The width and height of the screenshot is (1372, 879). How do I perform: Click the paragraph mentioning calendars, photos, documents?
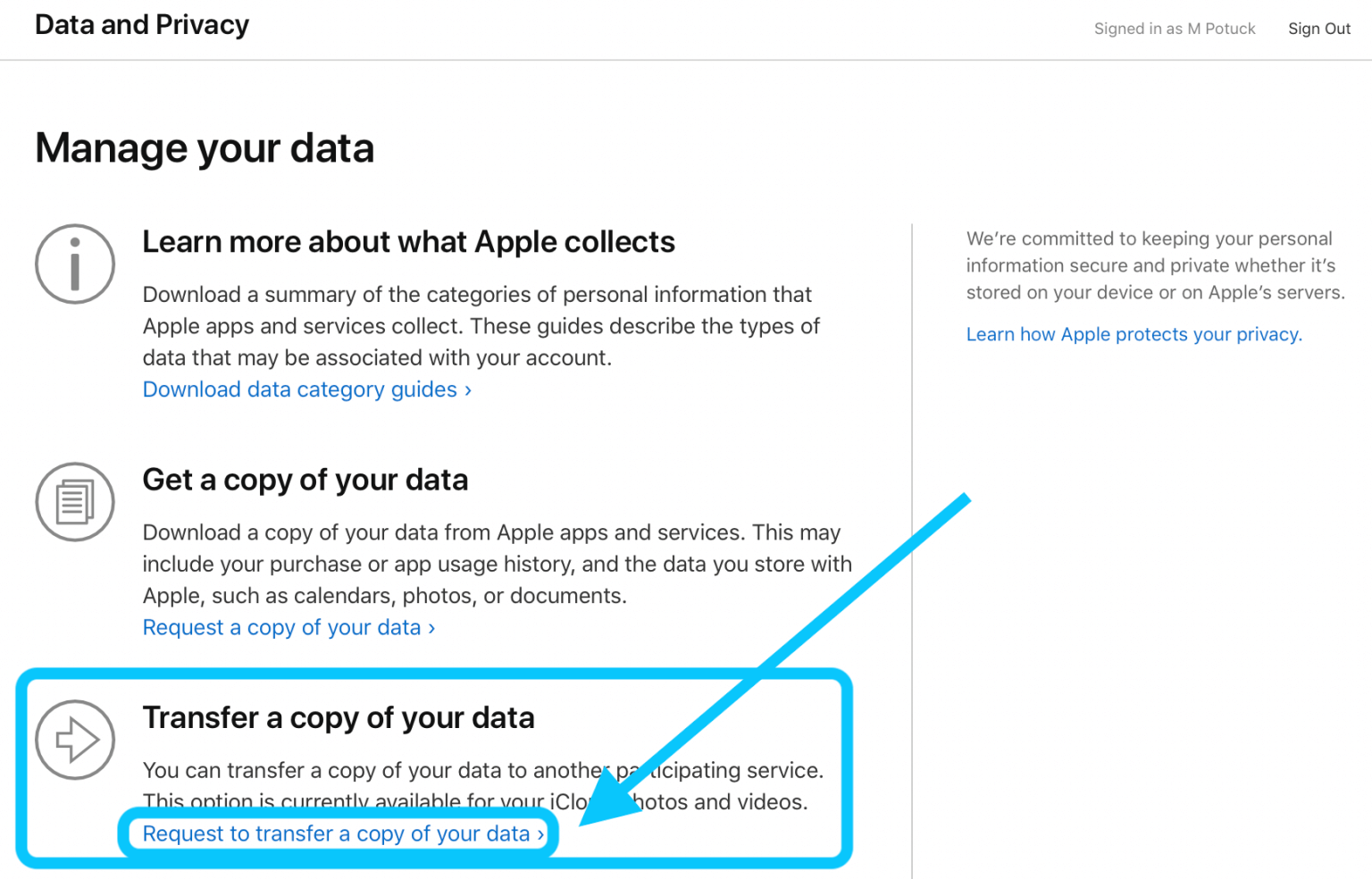497,564
